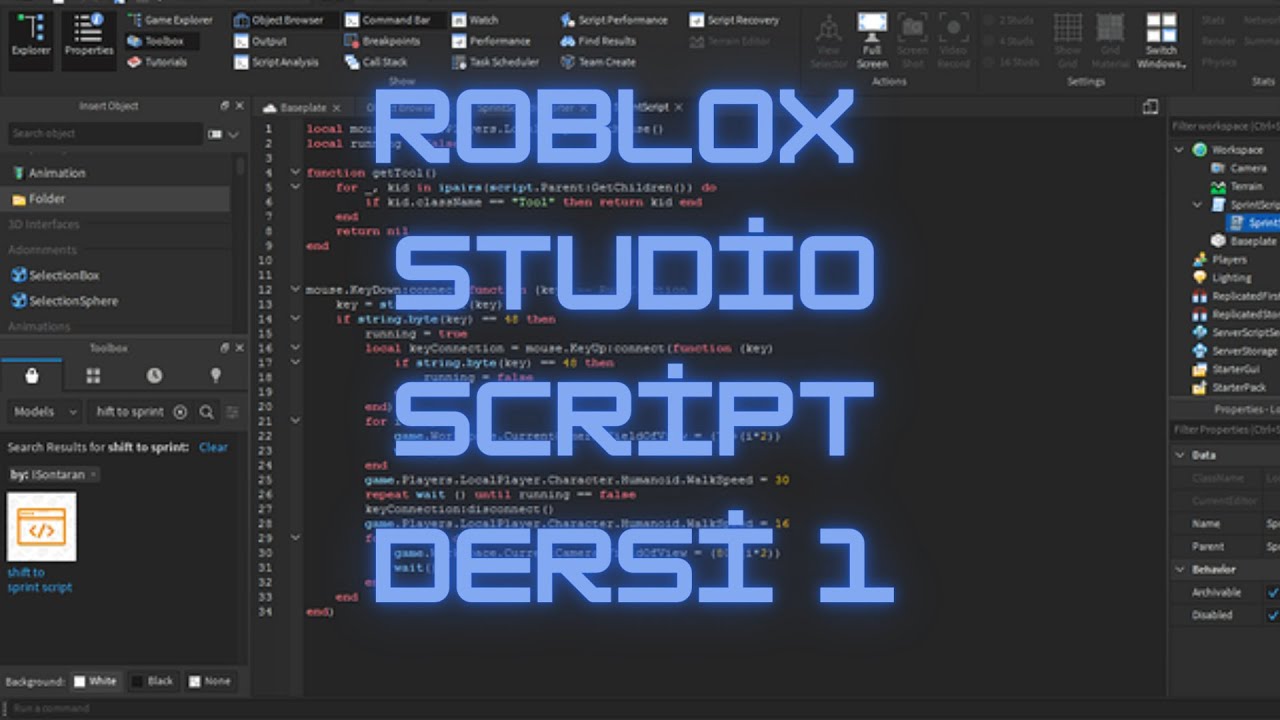Open the Models category dropdown
1280x720 pixels.
[46, 411]
